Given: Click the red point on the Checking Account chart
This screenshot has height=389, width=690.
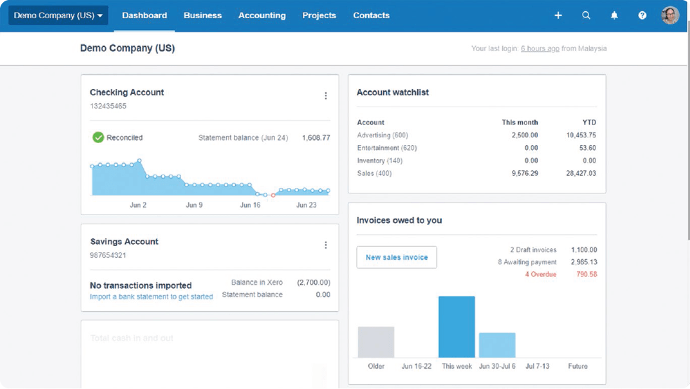Looking at the screenshot, I should tap(273, 195).
